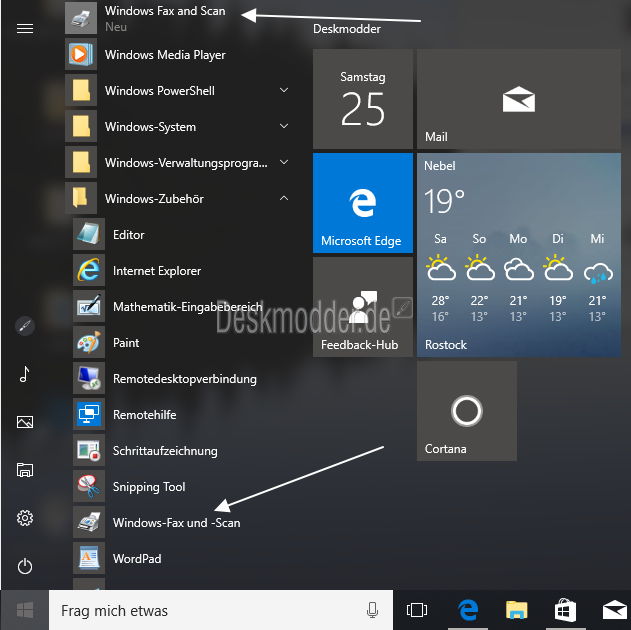Click the Windows Start button
Screen dimensions: 631x630
[25, 610]
